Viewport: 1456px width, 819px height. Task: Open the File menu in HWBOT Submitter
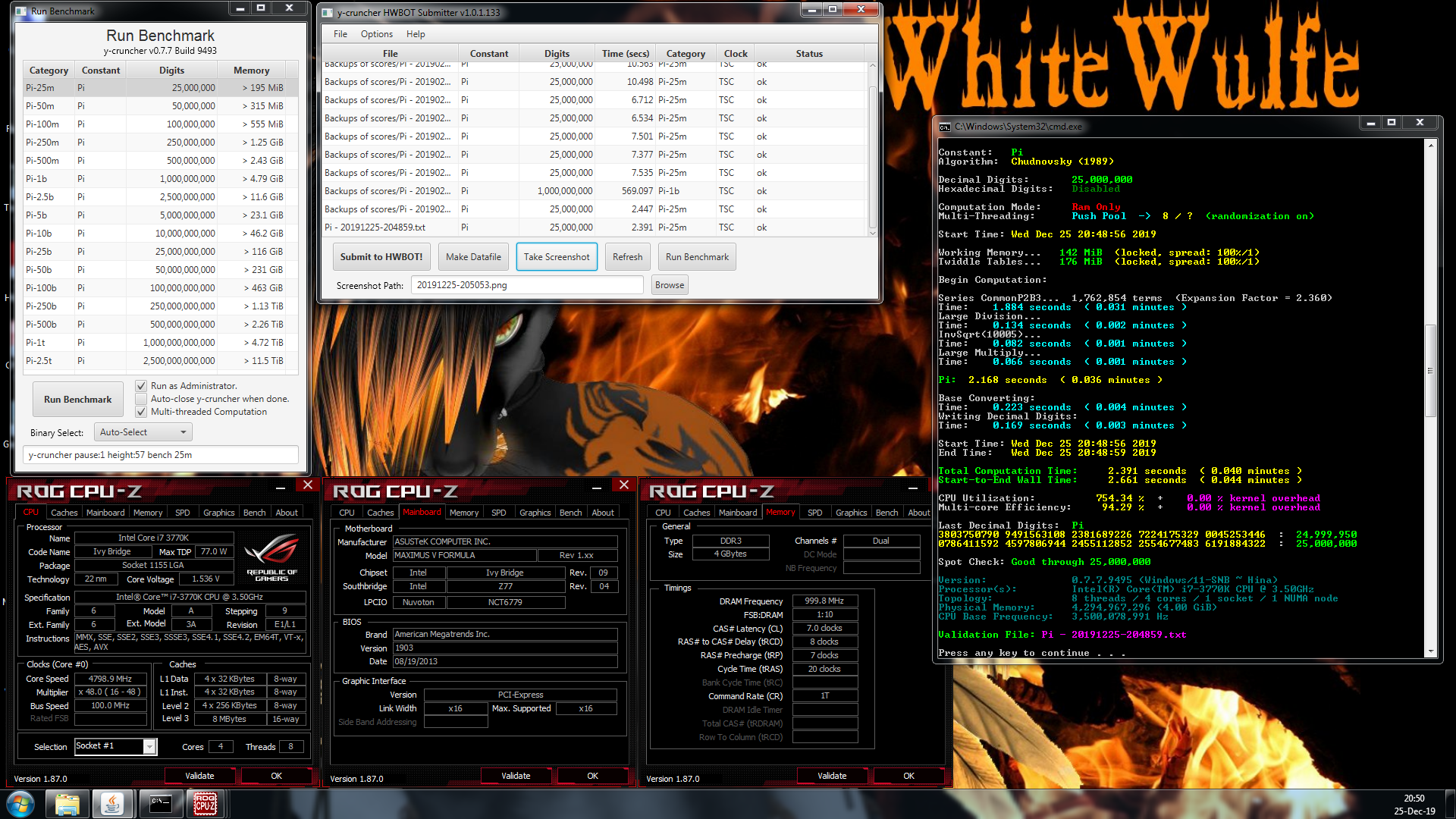340,34
